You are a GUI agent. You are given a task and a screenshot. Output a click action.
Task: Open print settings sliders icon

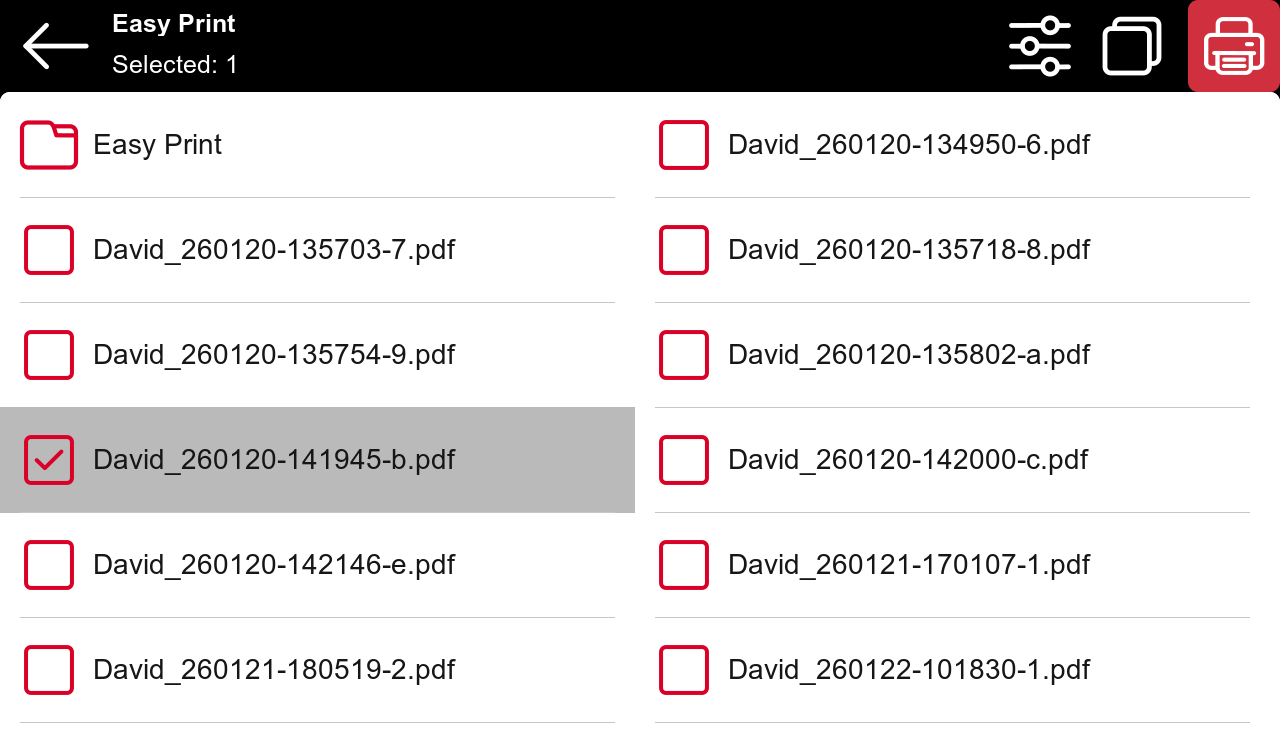[1040, 46]
